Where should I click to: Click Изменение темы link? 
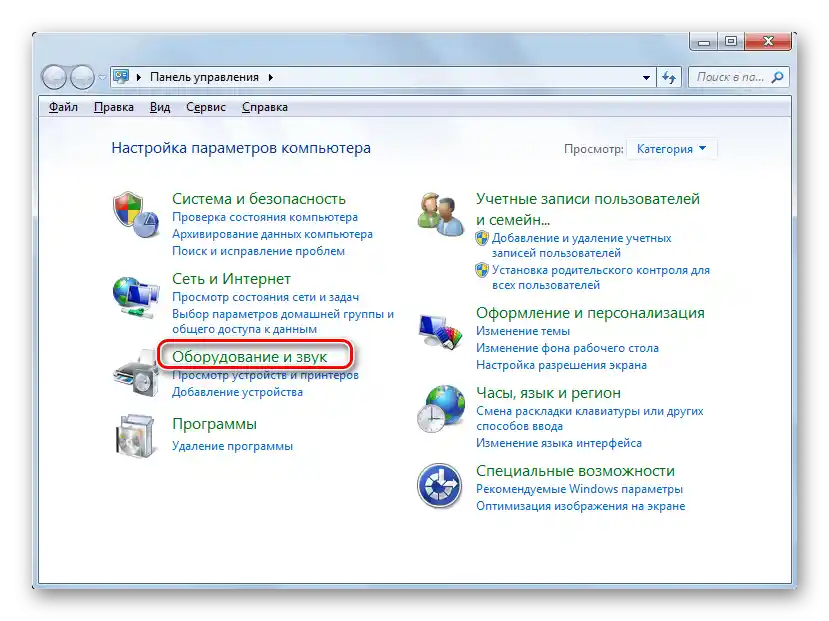(x=523, y=331)
